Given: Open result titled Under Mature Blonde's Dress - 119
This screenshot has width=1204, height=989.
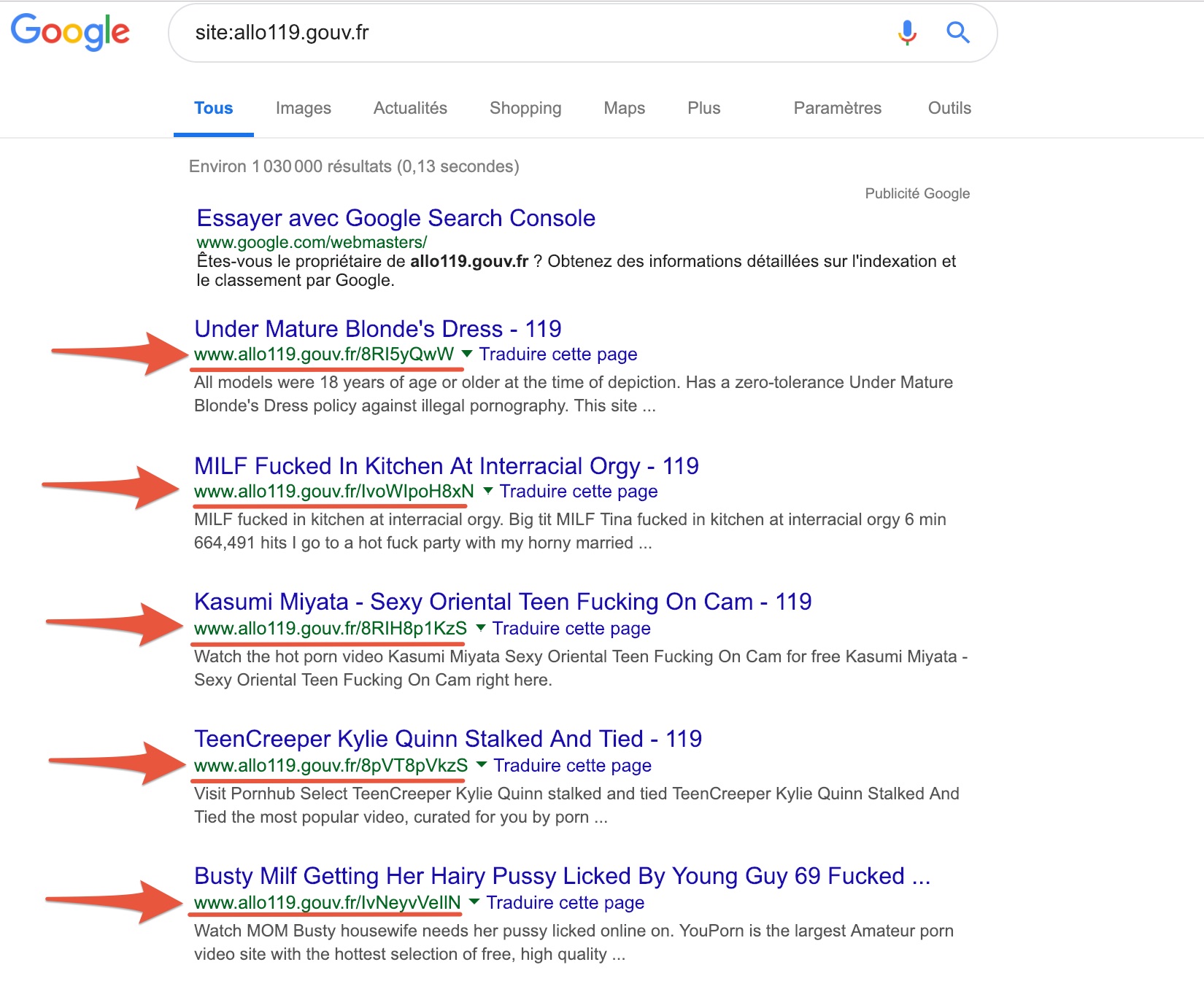Looking at the screenshot, I should click(378, 329).
